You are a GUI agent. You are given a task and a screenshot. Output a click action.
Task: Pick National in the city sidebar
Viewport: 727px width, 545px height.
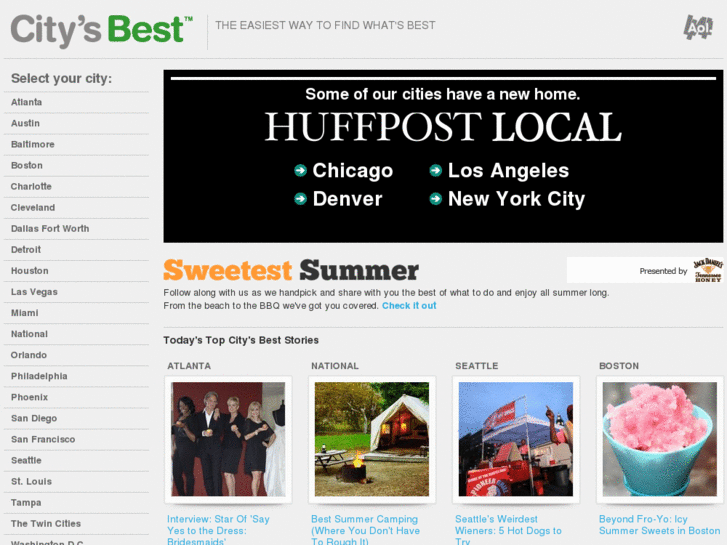click(29, 334)
